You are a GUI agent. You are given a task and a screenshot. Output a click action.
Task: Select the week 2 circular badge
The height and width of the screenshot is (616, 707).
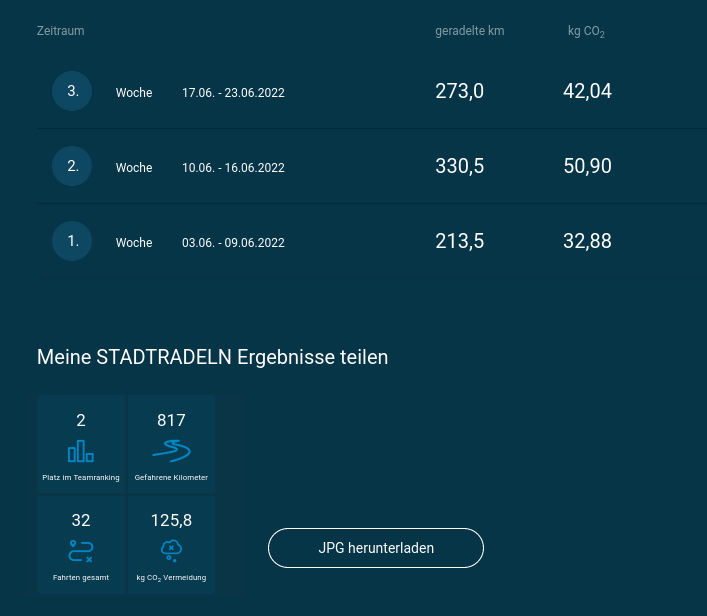(72, 166)
